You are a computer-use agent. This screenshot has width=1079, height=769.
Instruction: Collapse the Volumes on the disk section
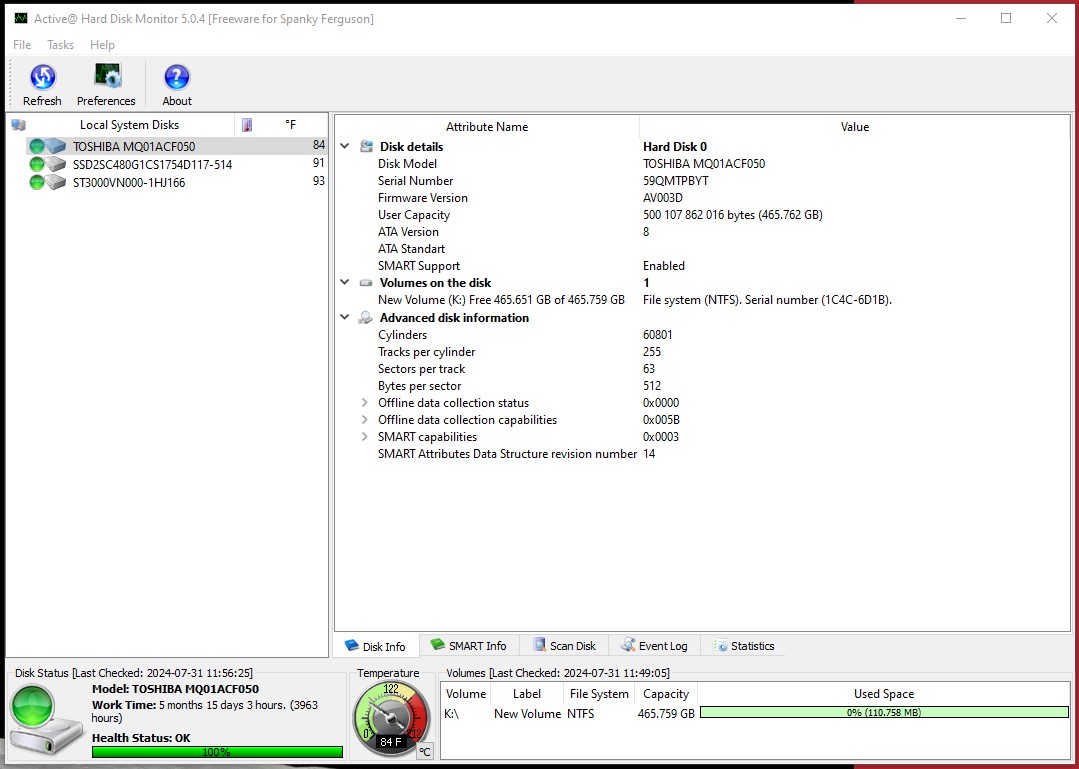344,283
